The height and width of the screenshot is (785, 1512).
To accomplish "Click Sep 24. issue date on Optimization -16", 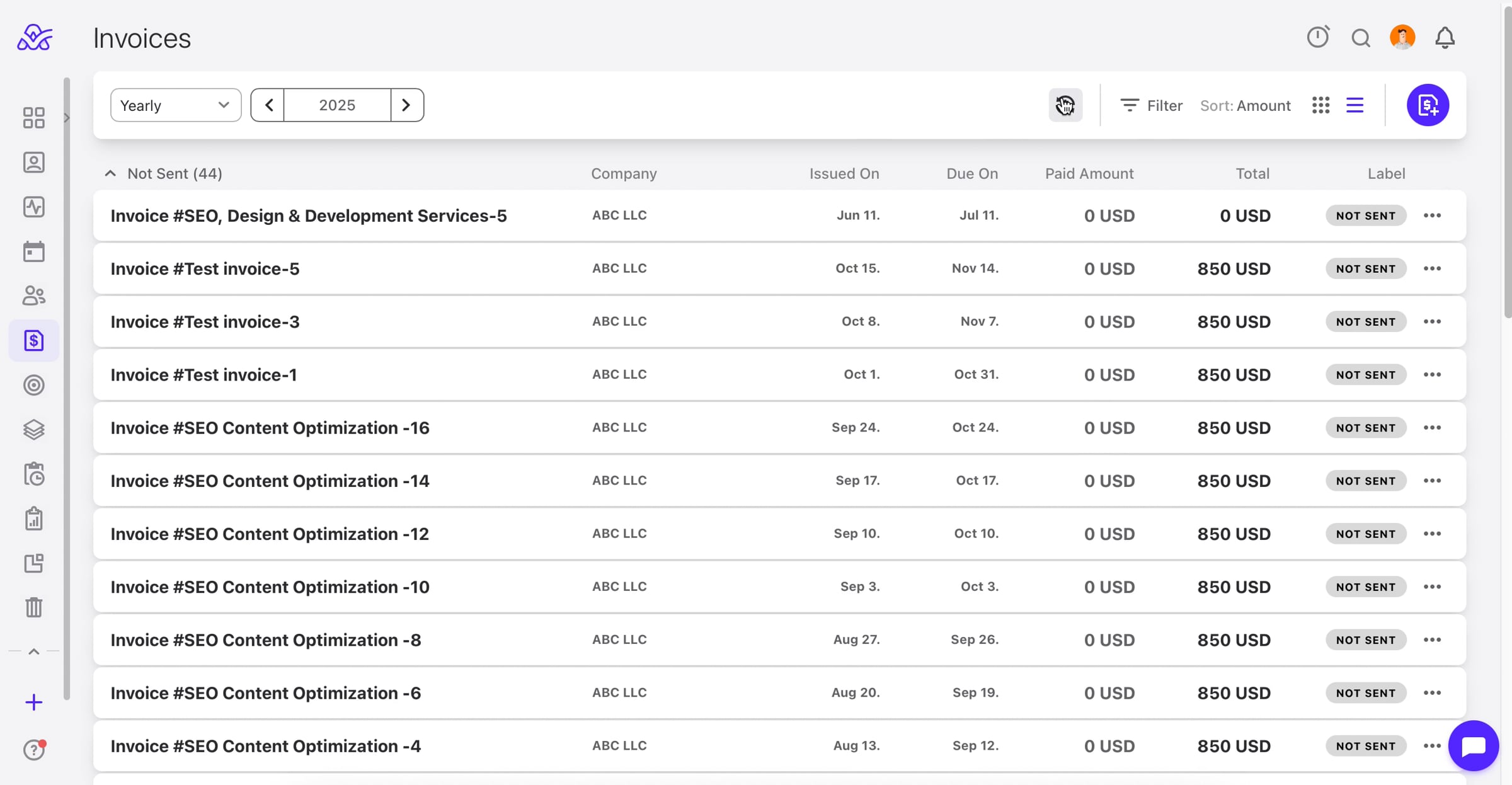I will [856, 427].
